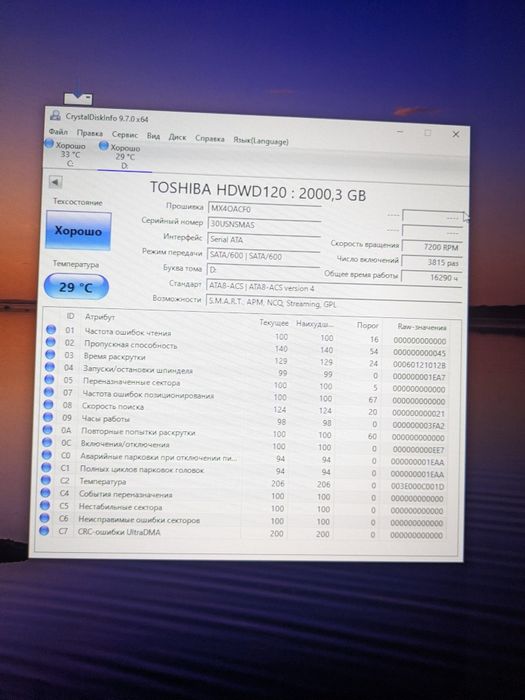This screenshot has height=700, width=525.
Task: Select the Пропускная способность row text
Action: 130,345
